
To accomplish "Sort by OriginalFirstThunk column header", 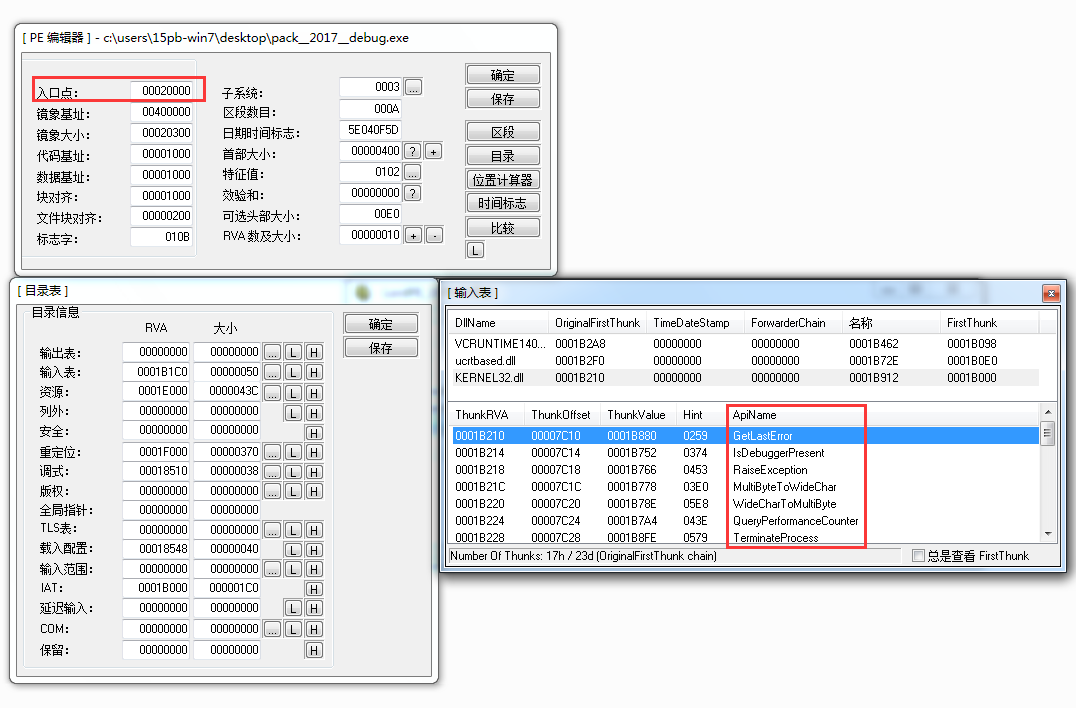I will coord(597,323).
